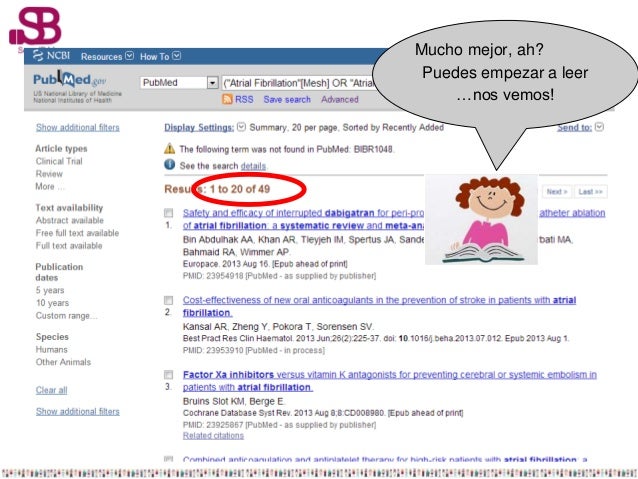Tick checkbox for result 2 cost-effectiveness article
The image size is (638, 479).
168,300
